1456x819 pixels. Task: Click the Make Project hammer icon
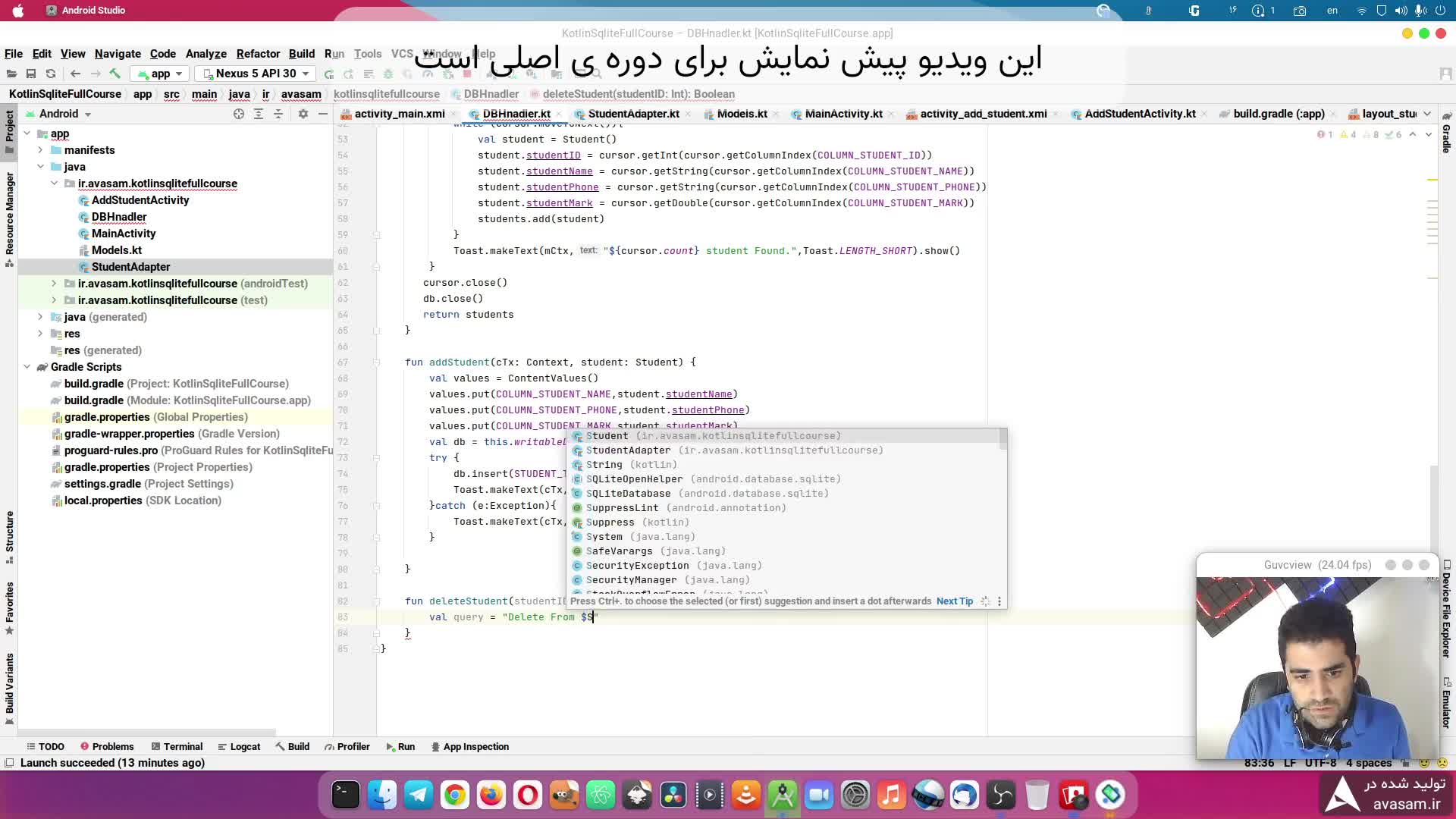pyautogui.click(x=115, y=74)
